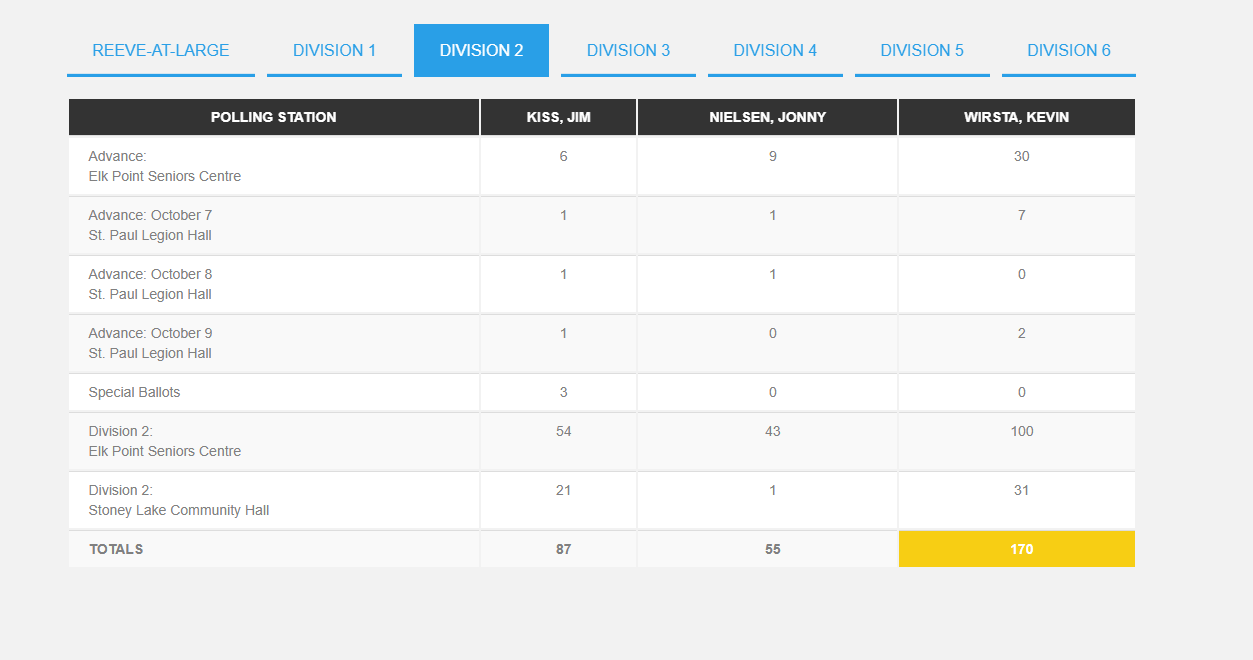This screenshot has height=660, width=1253.
Task: Switch to the DIVISION 1 tab
Action: pyautogui.click(x=334, y=50)
